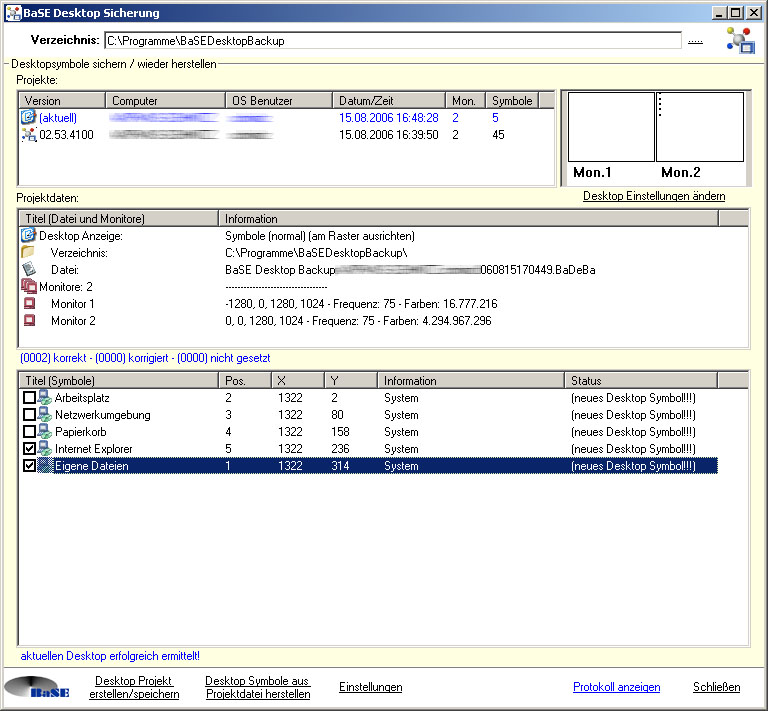
Task: Click Desktop Einstellungen ändern link
Action: click(654, 196)
